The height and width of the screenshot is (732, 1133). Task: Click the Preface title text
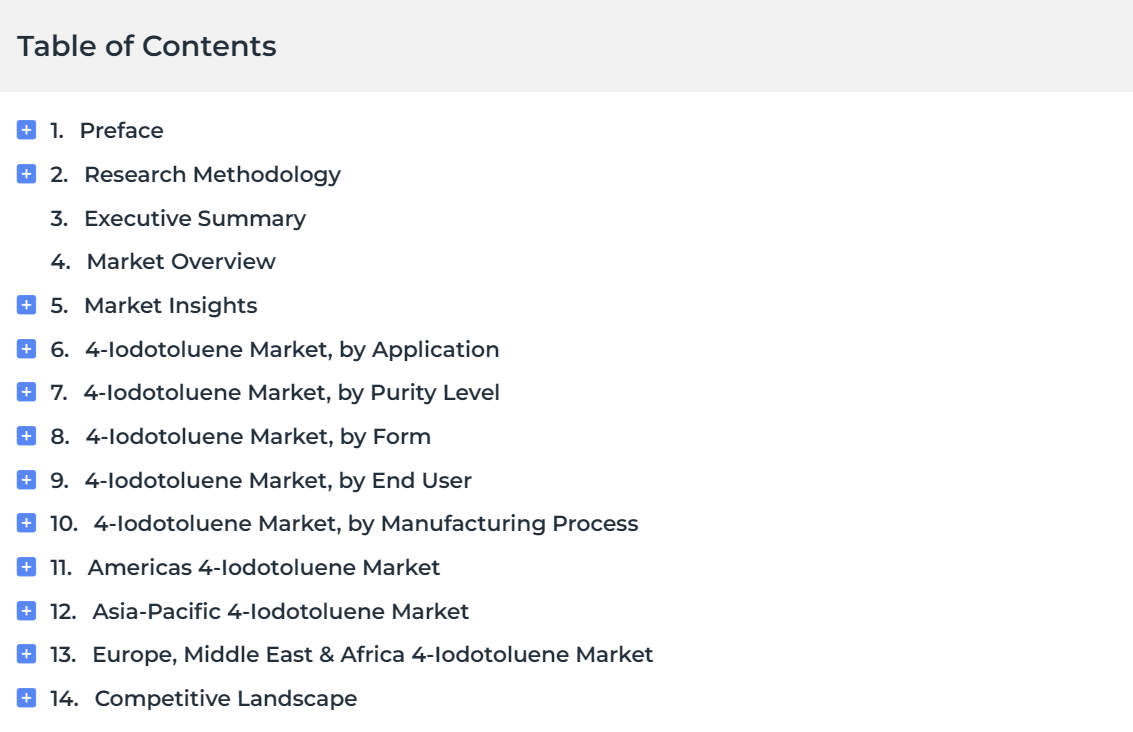[x=121, y=131]
